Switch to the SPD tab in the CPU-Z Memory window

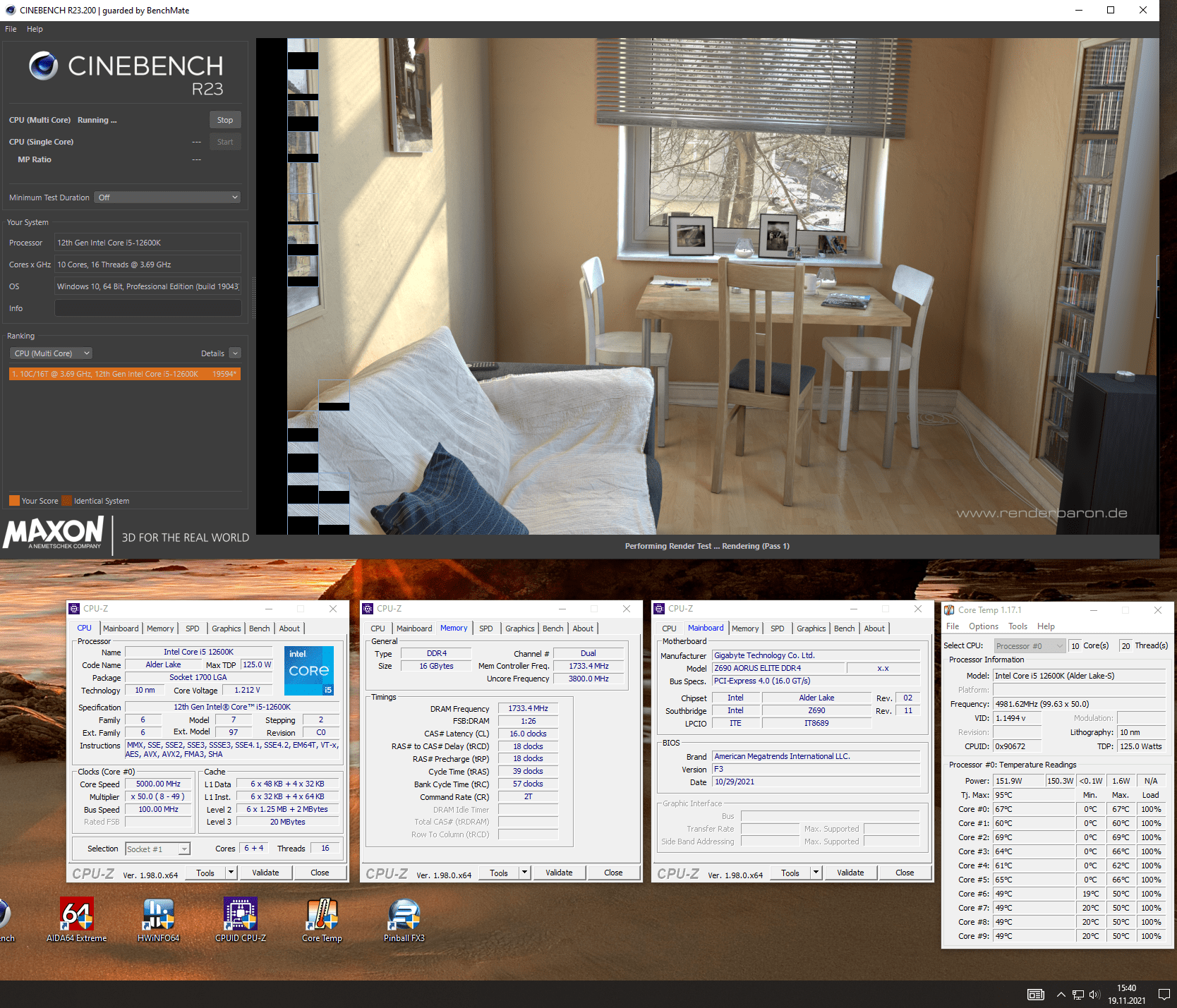click(486, 629)
